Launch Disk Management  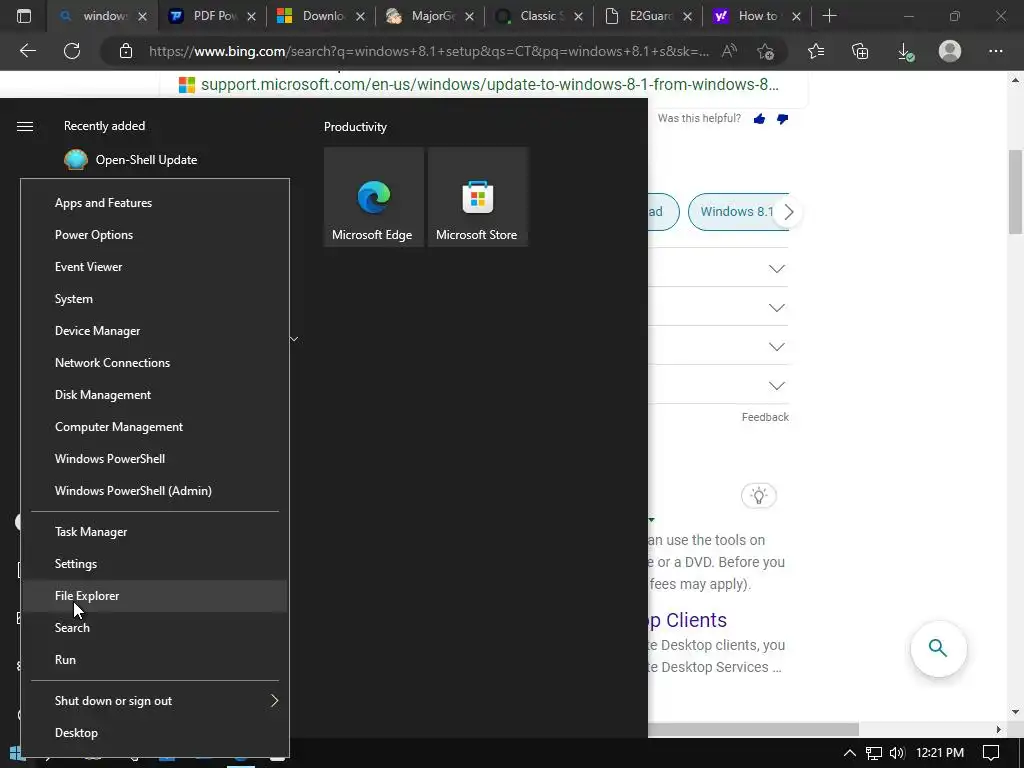(x=155, y=395)
